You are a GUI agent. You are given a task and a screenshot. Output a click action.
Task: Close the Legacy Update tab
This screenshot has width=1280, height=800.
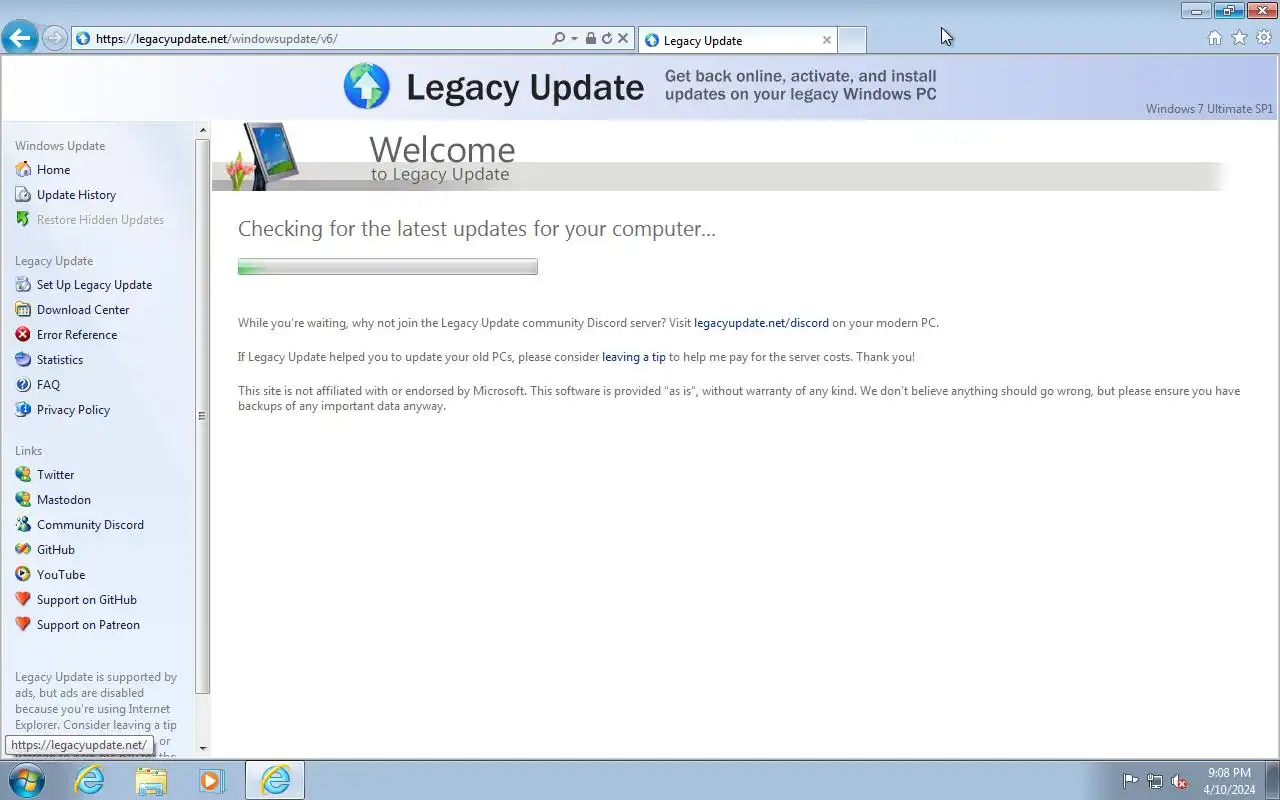pos(827,40)
